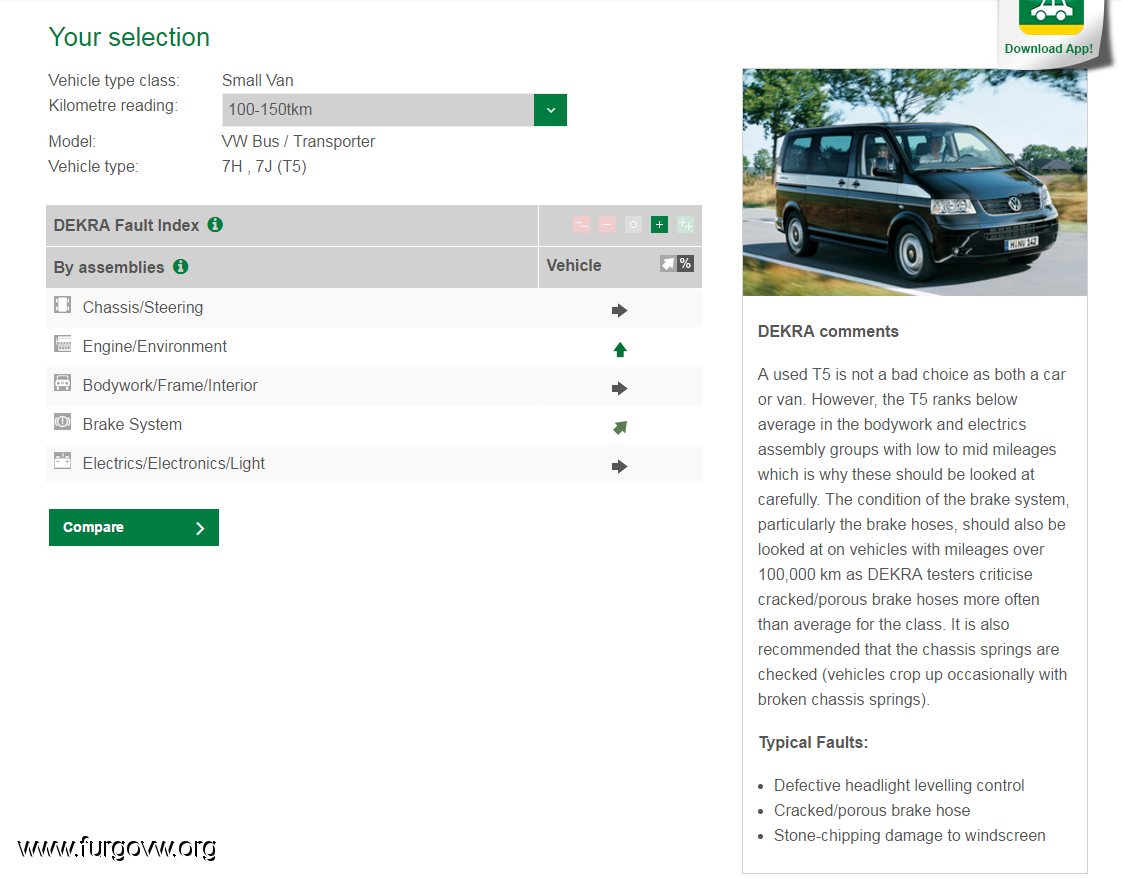
Task: Click the "Vehicle" column header
Action: [574, 265]
